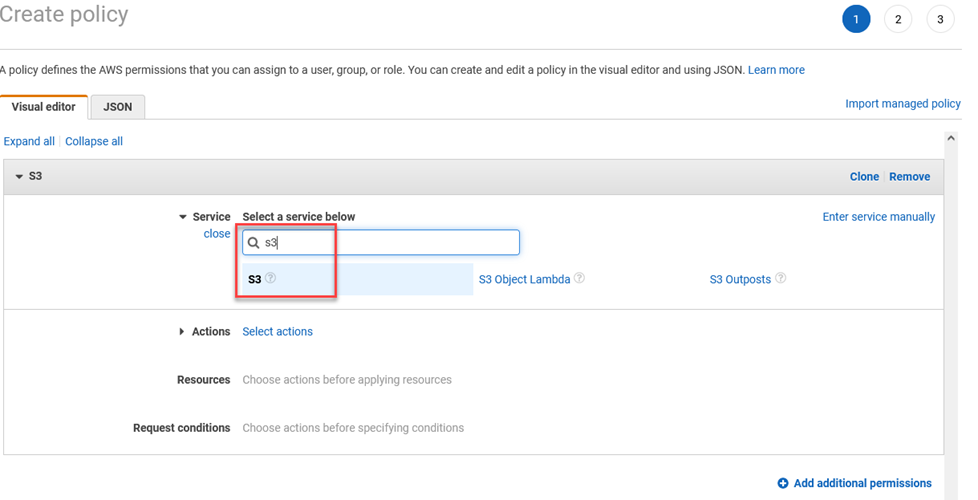Click the scrollbar up arrow
The width and height of the screenshot is (978, 500).
click(951, 138)
